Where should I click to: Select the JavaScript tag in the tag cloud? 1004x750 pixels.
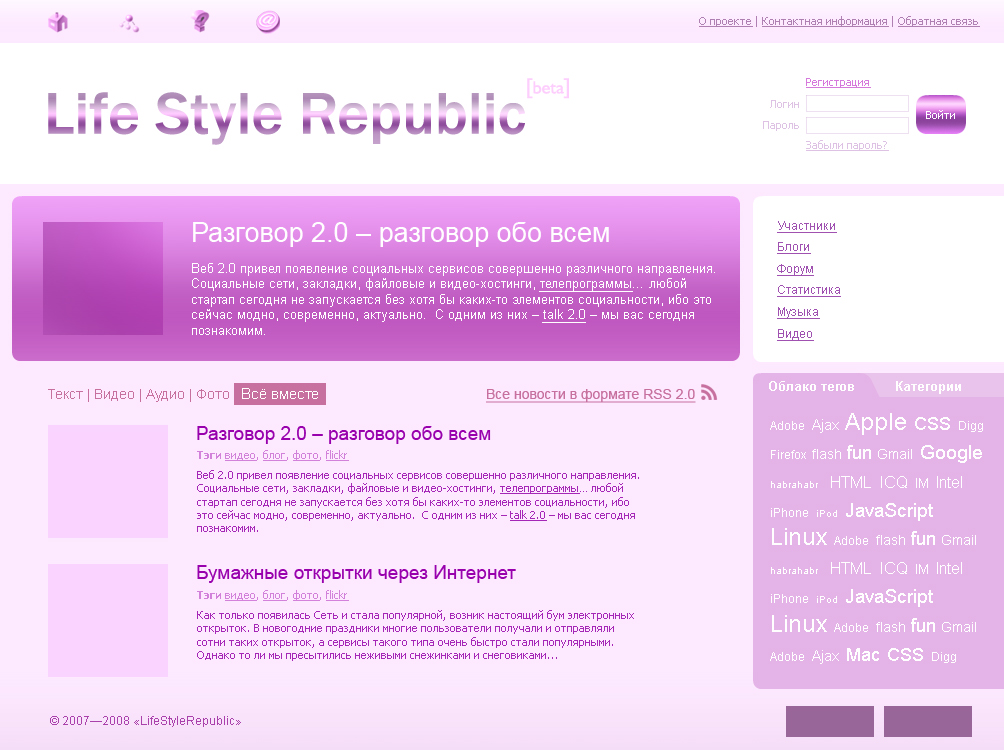(x=889, y=510)
